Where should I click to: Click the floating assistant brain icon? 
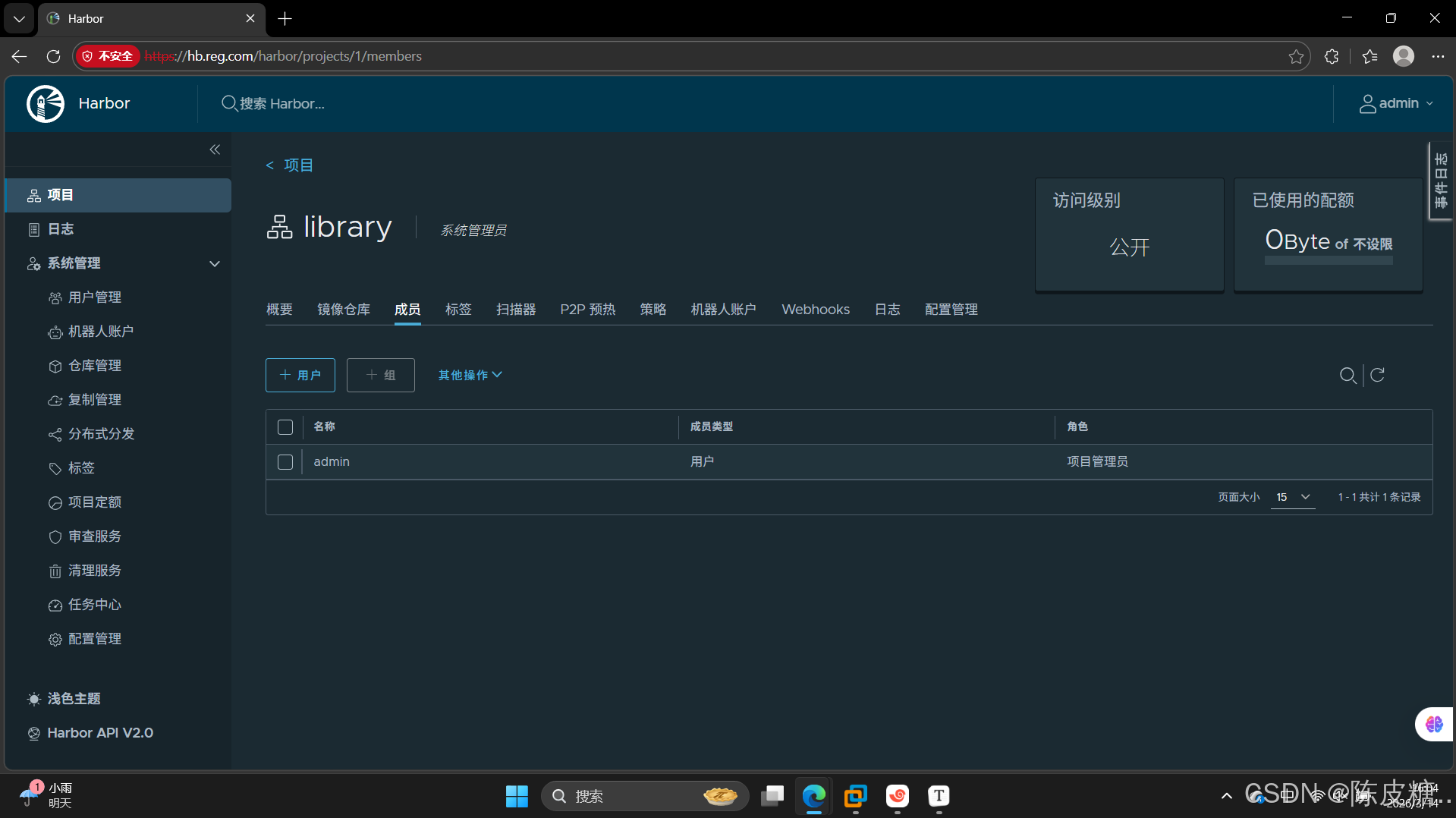coord(1434,725)
